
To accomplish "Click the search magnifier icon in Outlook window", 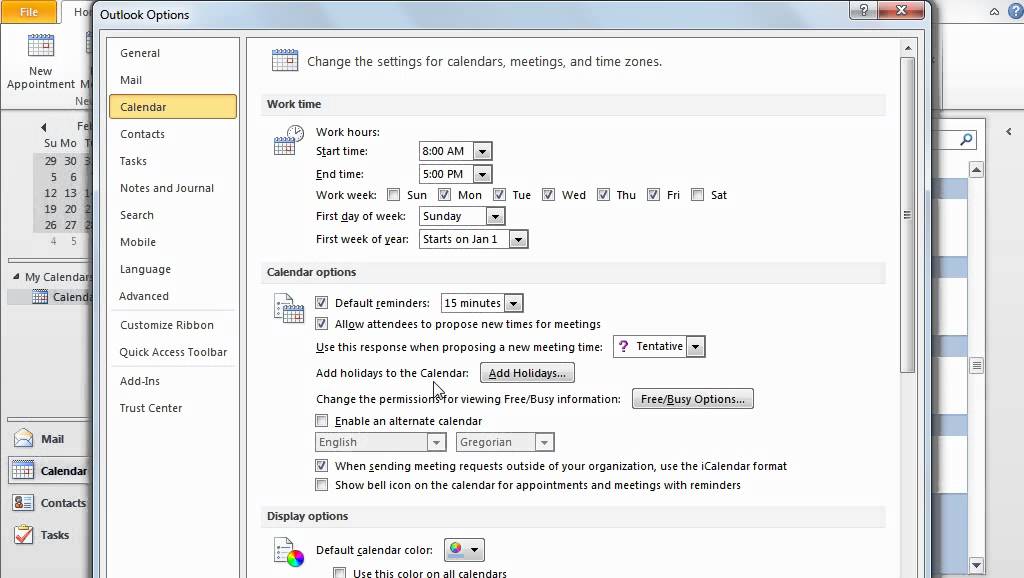I will 966,139.
